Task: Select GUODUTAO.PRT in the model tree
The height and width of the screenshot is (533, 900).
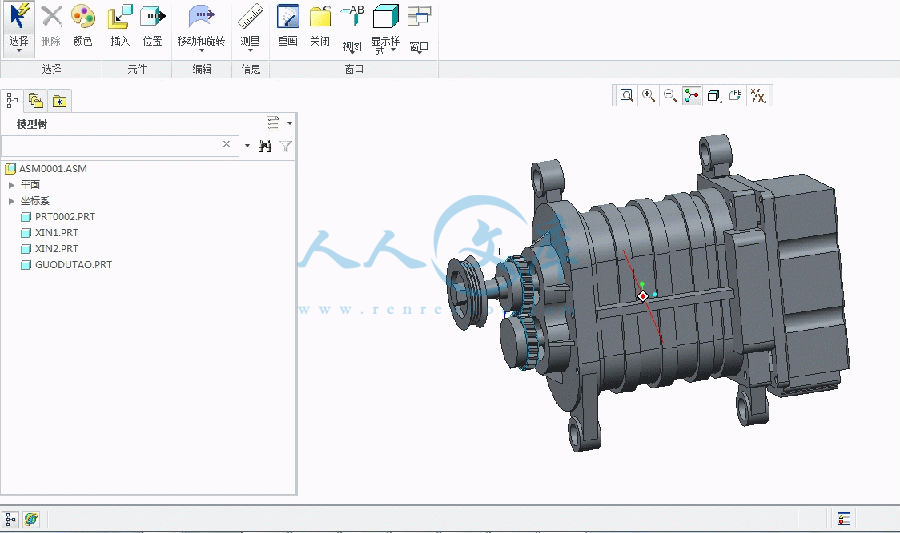Action: tap(73, 265)
